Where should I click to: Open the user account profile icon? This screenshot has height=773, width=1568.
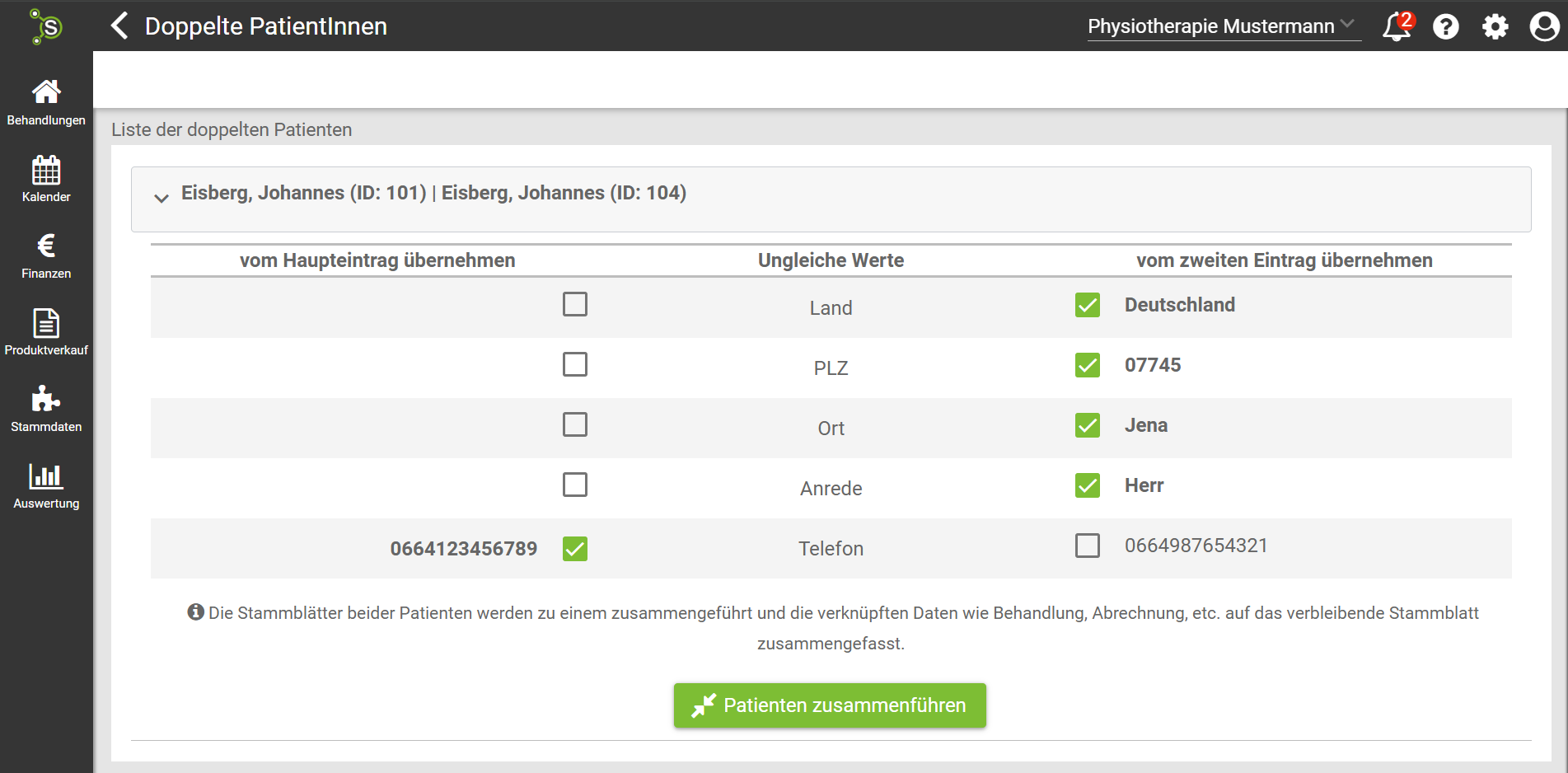tap(1544, 26)
